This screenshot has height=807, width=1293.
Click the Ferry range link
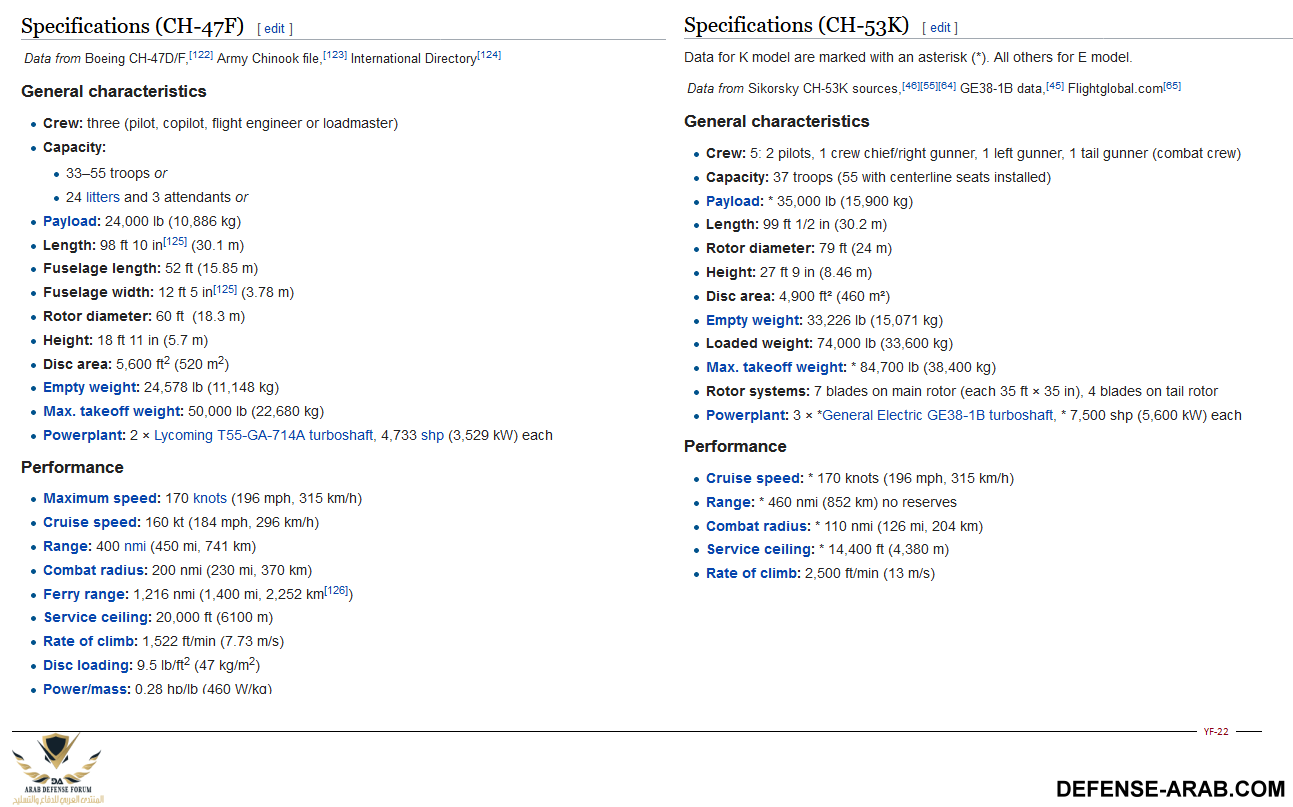click(85, 594)
